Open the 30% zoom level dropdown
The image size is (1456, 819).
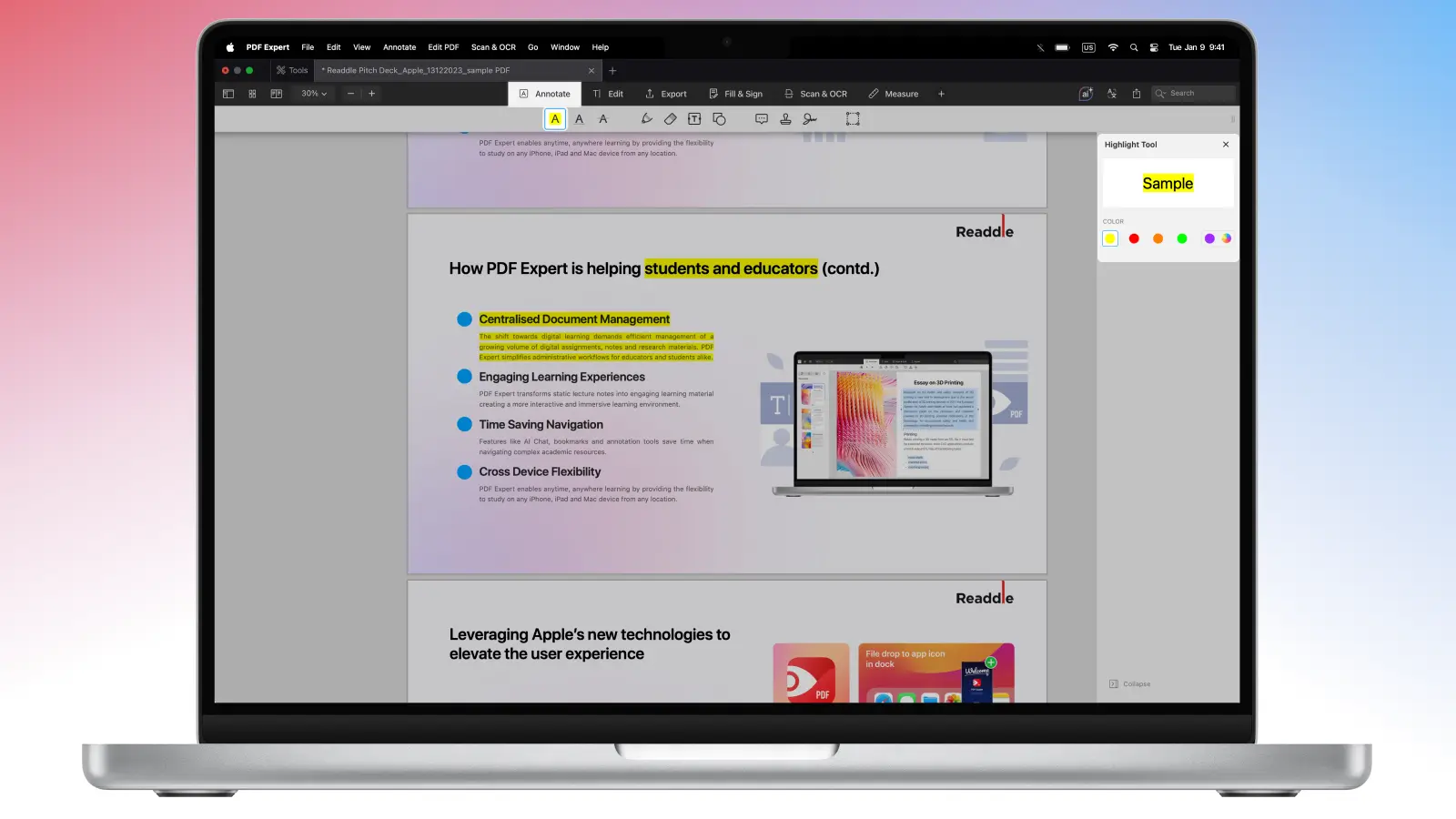coord(314,94)
